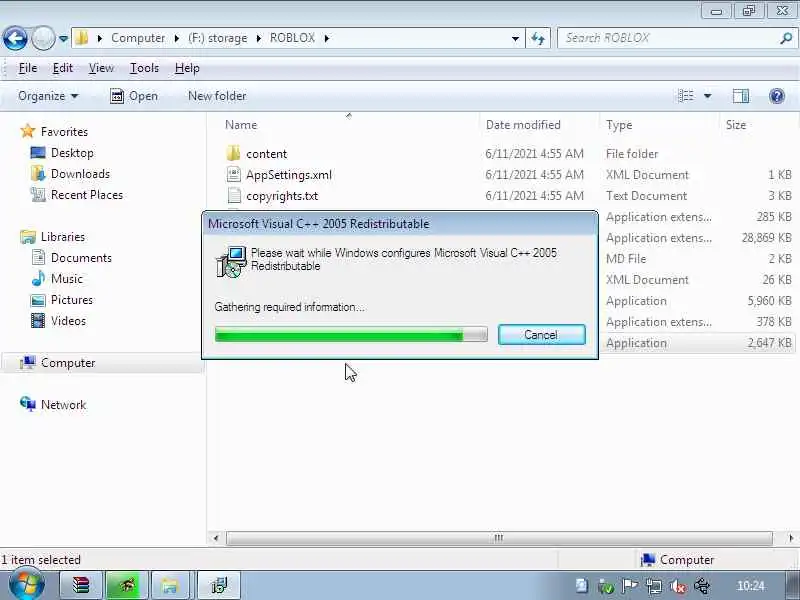The image size is (800, 600).
Task: Click the 28,869 KB Application extension row
Action: pyautogui.click(x=698, y=238)
